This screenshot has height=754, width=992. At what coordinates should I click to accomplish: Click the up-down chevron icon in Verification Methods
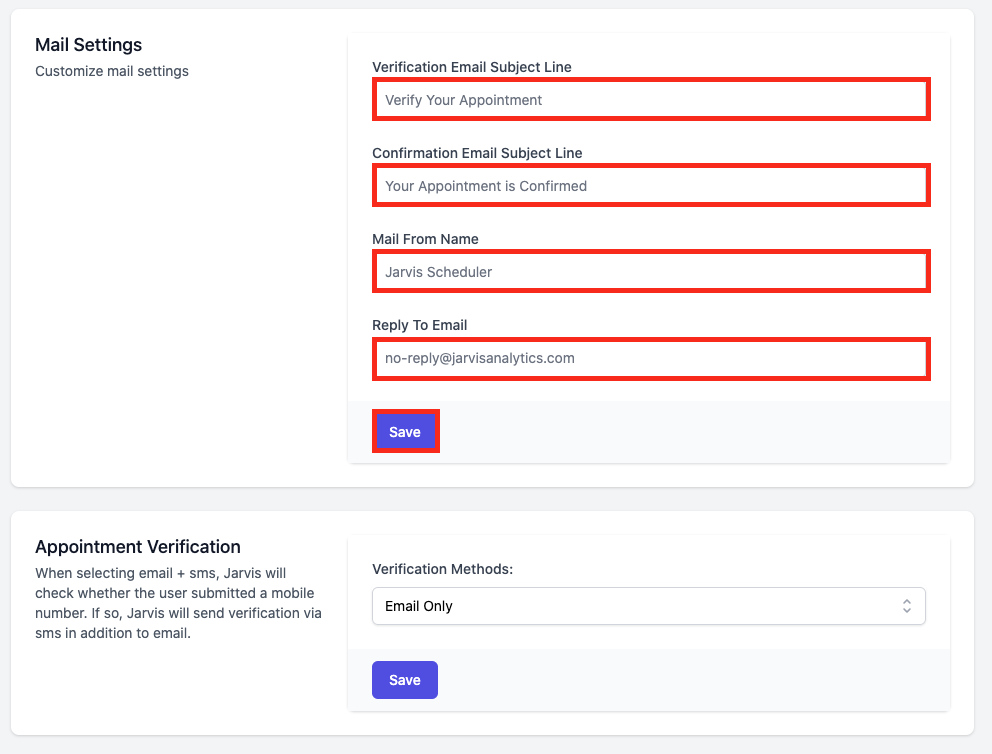(907, 606)
